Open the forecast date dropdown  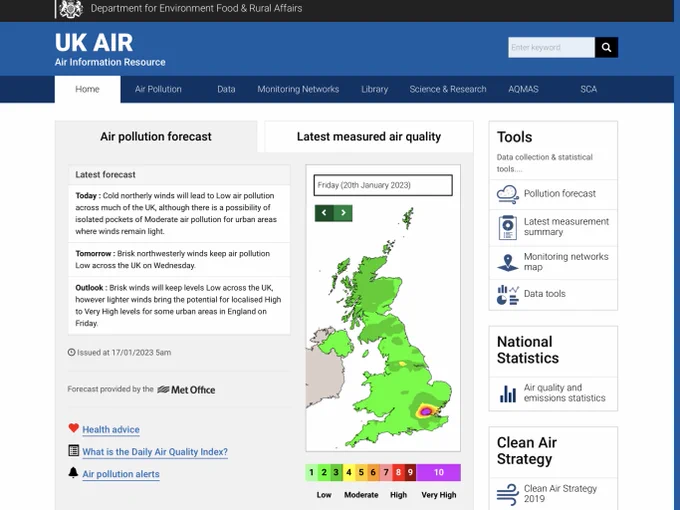(383, 185)
